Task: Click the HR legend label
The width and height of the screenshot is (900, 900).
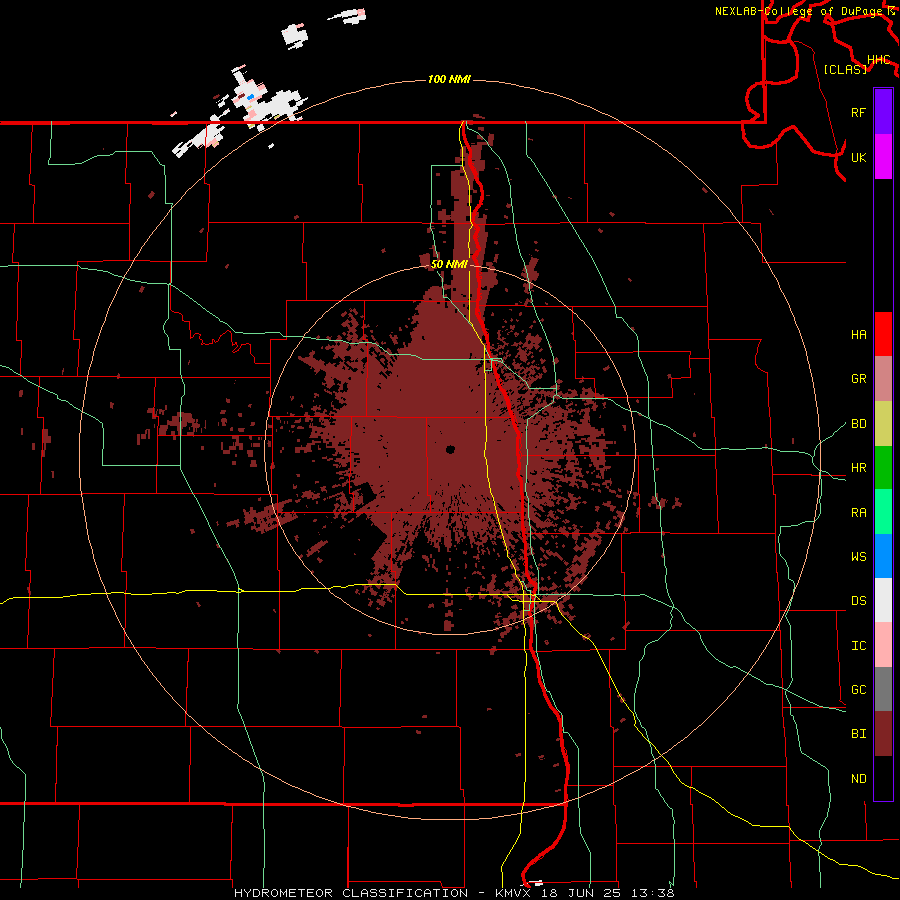Action: click(858, 468)
